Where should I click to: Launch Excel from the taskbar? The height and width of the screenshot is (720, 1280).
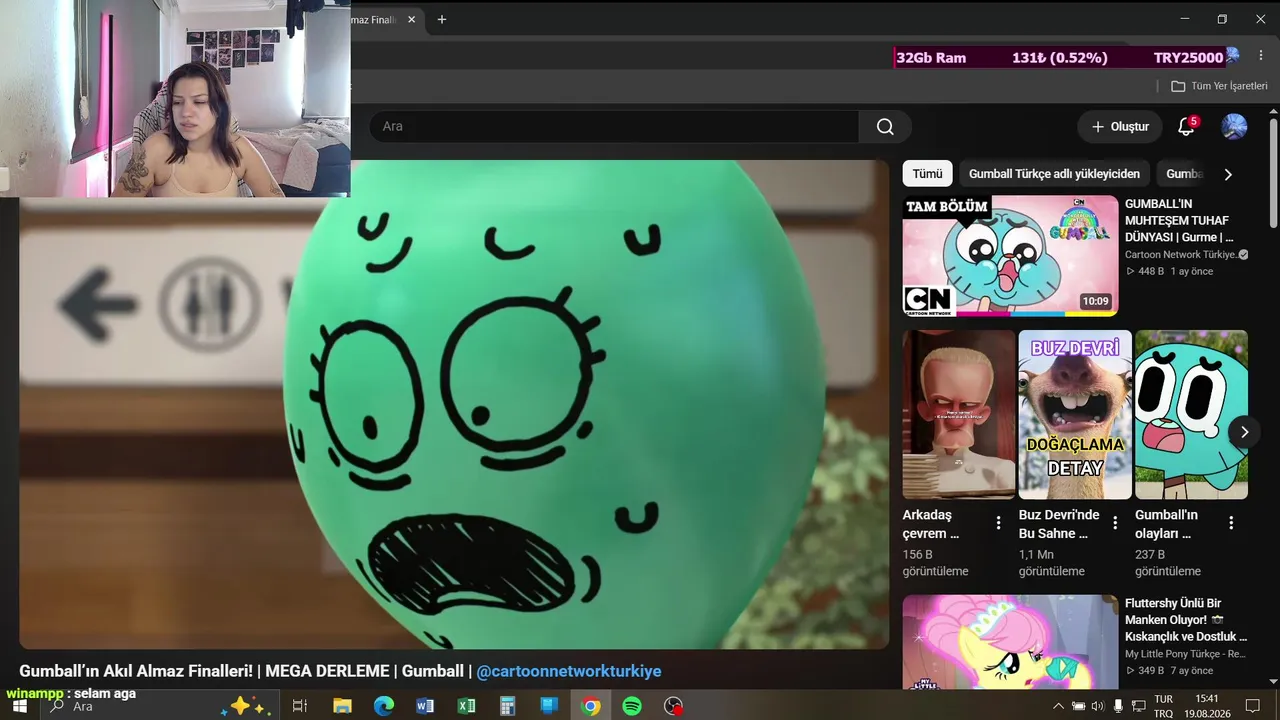(x=466, y=706)
